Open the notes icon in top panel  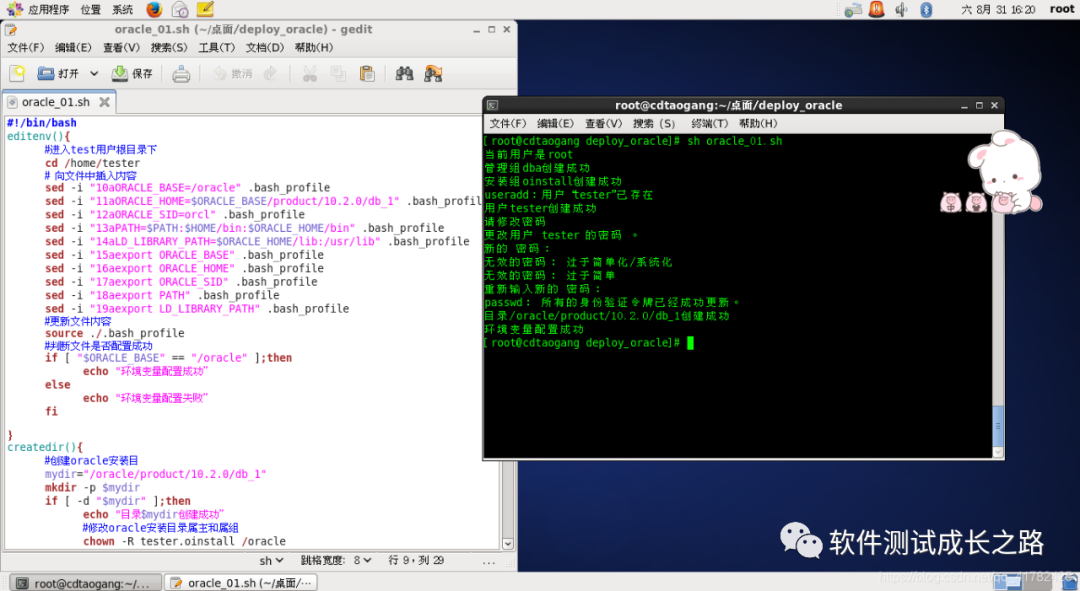(x=205, y=9)
